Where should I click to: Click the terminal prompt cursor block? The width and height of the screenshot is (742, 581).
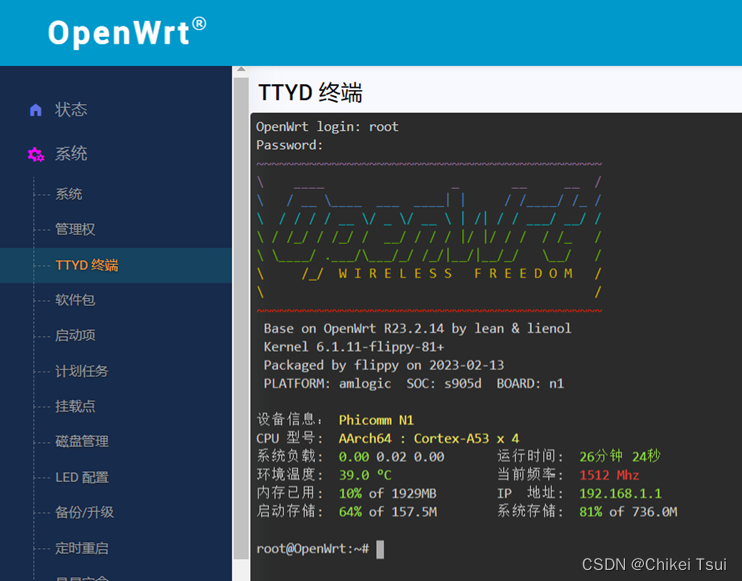(380, 549)
